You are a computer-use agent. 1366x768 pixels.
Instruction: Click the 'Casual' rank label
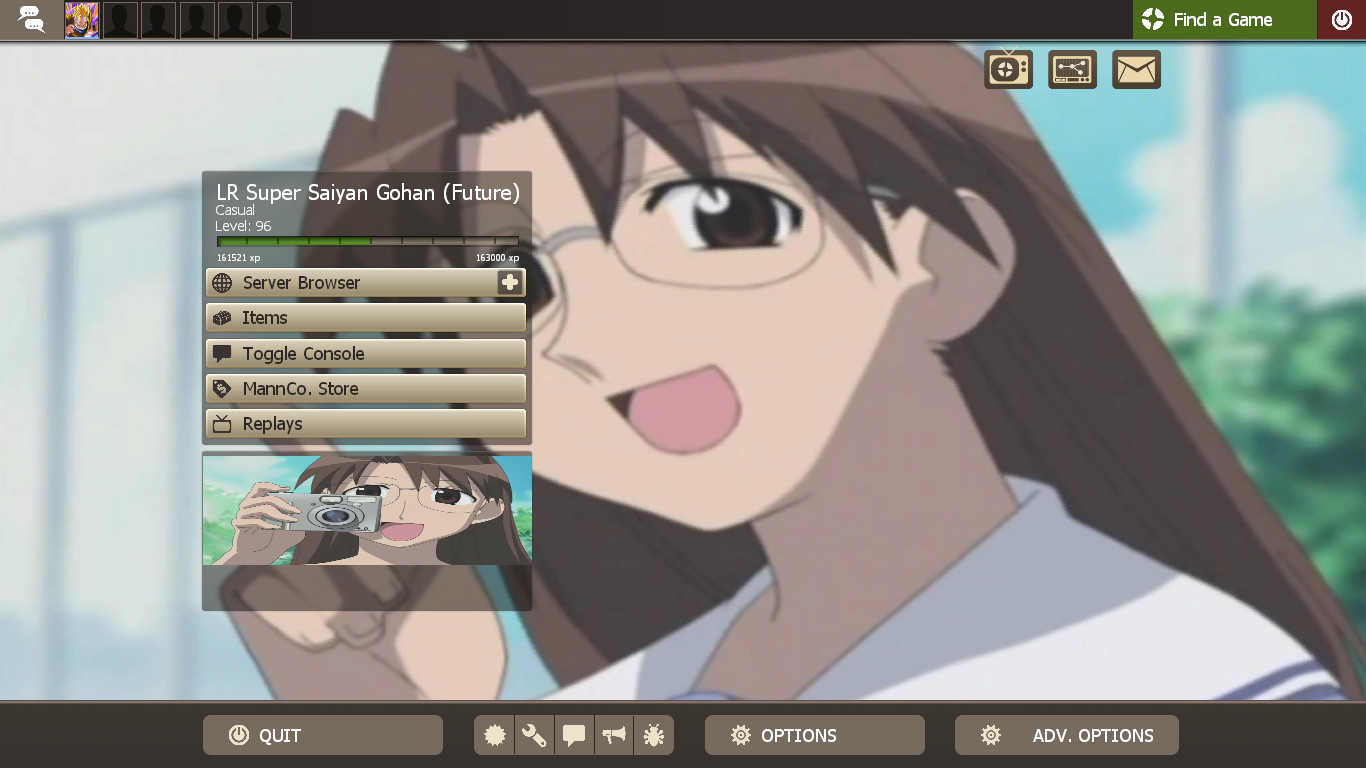[x=235, y=210]
